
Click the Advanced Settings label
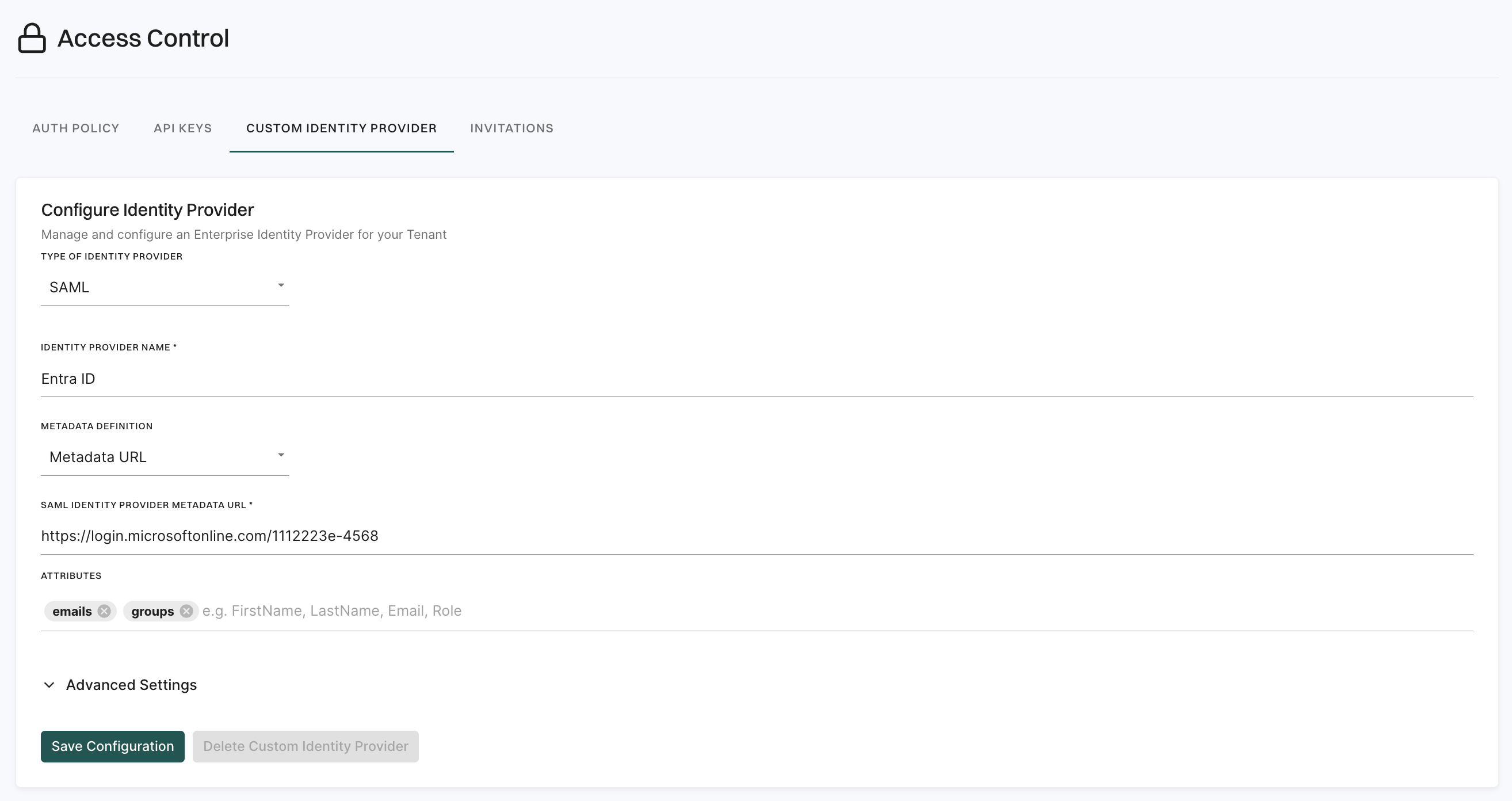tap(132, 685)
